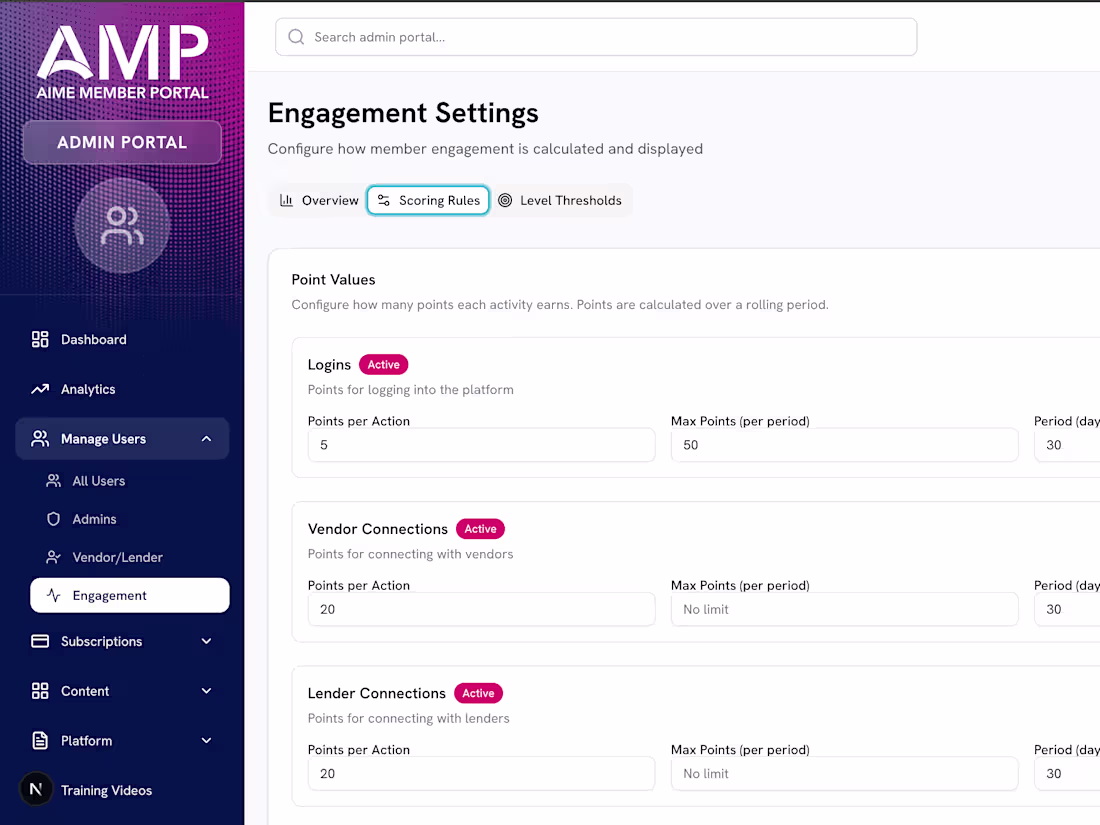Click the search magnifier icon
The height and width of the screenshot is (825, 1100).
coord(296,37)
